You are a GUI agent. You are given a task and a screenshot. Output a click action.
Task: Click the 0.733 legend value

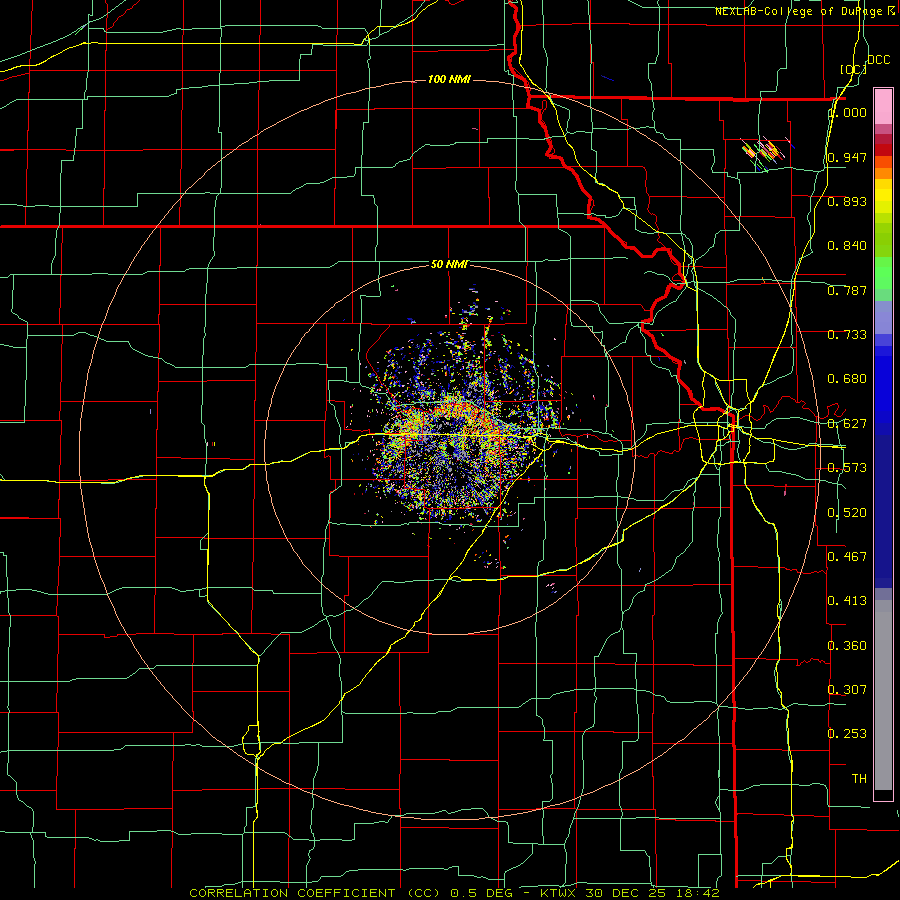tap(847, 335)
